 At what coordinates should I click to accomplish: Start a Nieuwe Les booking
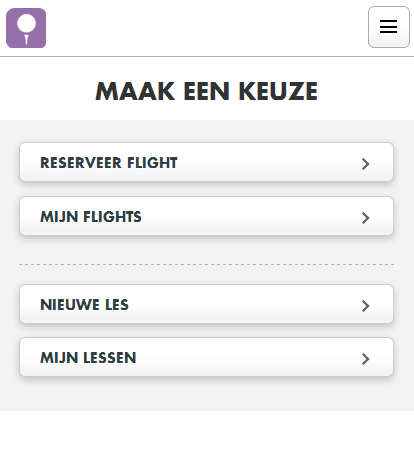point(207,304)
